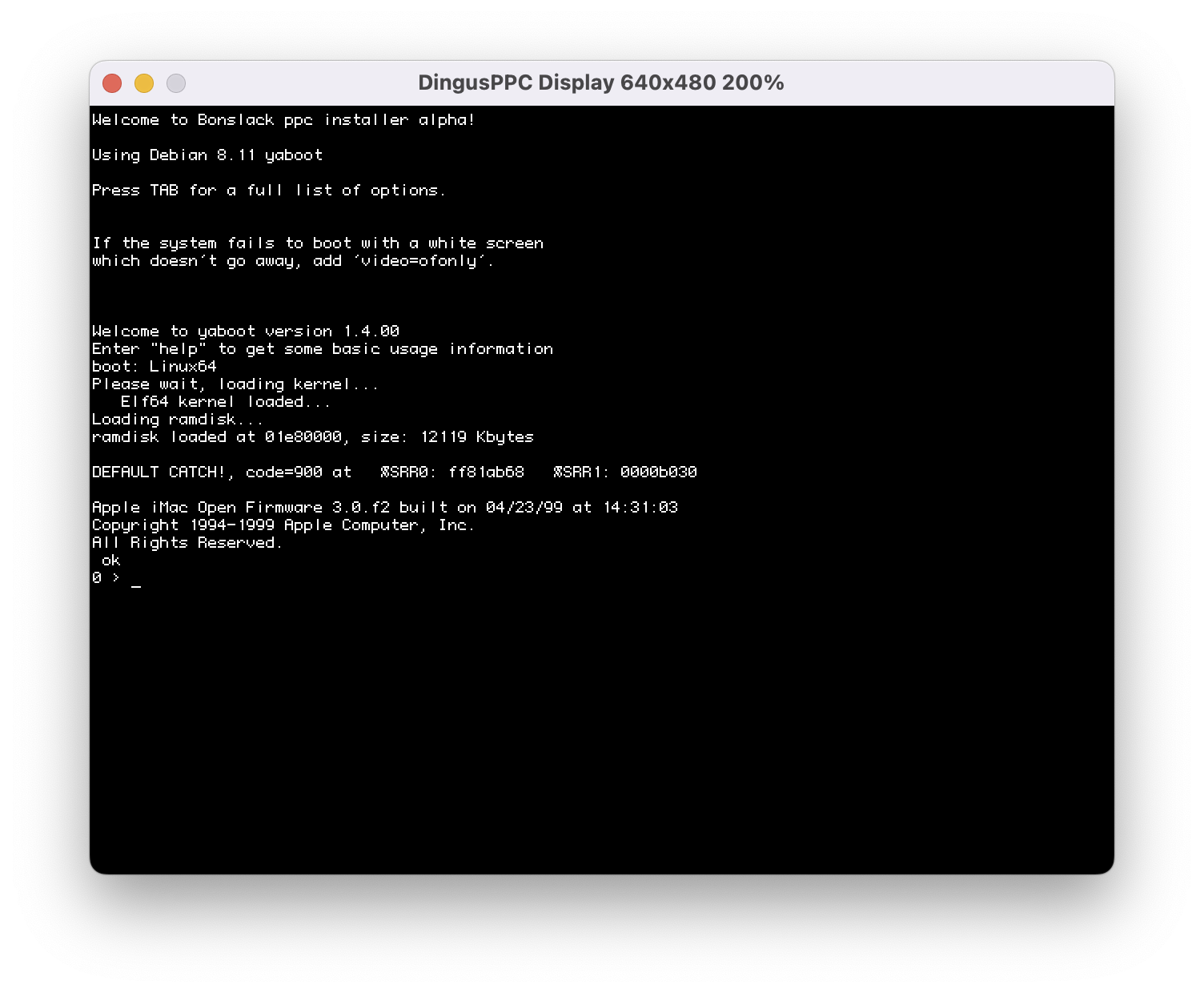Click the disabled gray zoom button

coord(176,83)
